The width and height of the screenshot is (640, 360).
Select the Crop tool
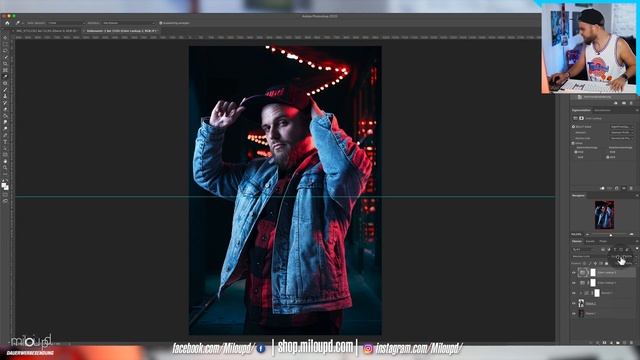click(5, 63)
